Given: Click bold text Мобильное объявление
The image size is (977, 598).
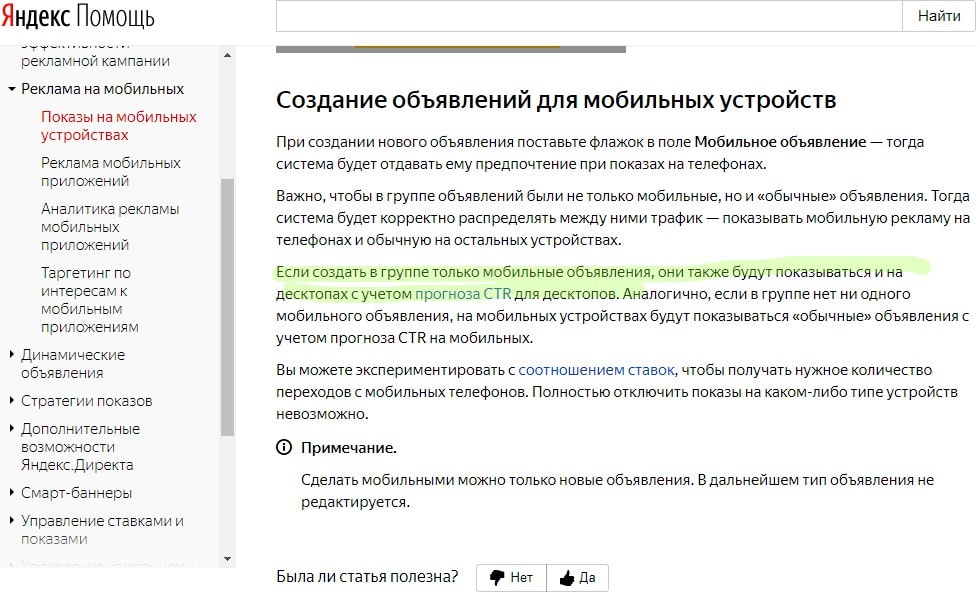Looking at the screenshot, I should [780, 142].
